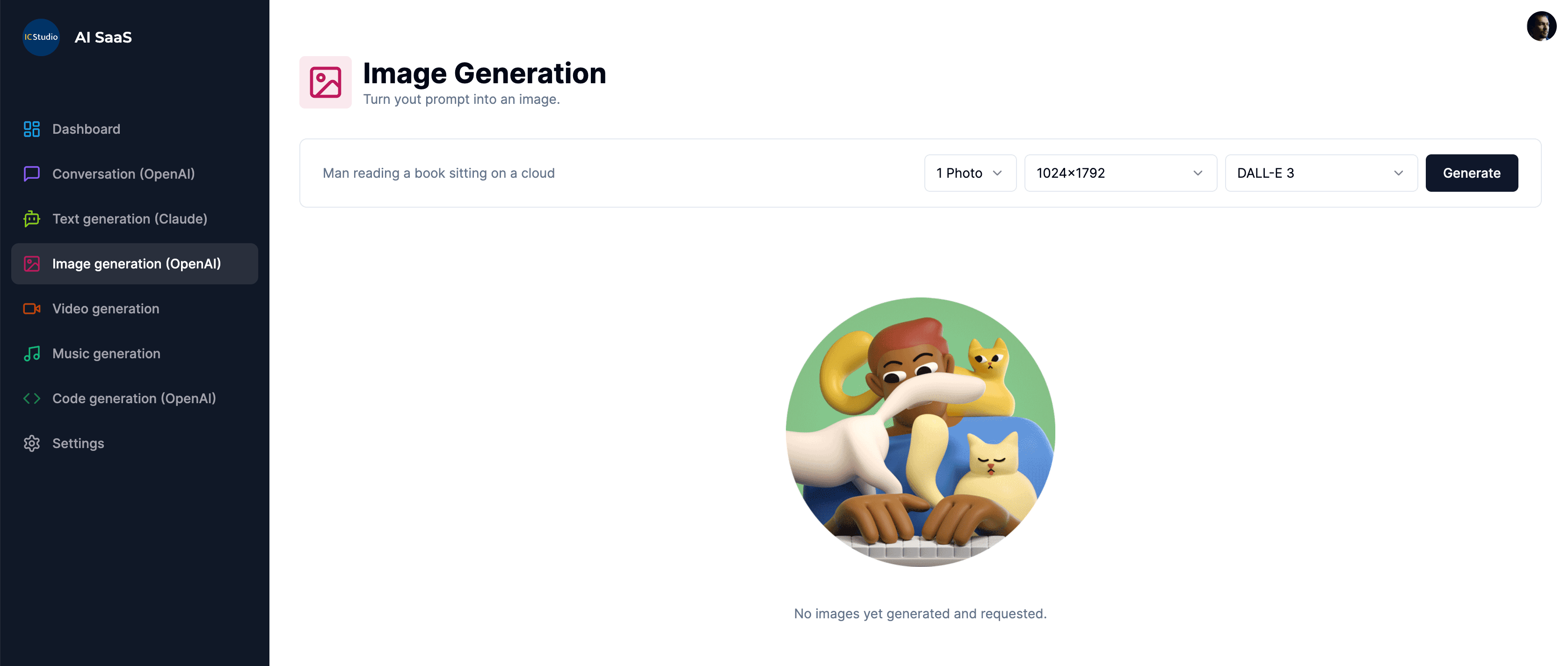Click the Dashboard grid icon
Image resolution: width=1568 pixels, height=666 pixels.
point(32,129)
